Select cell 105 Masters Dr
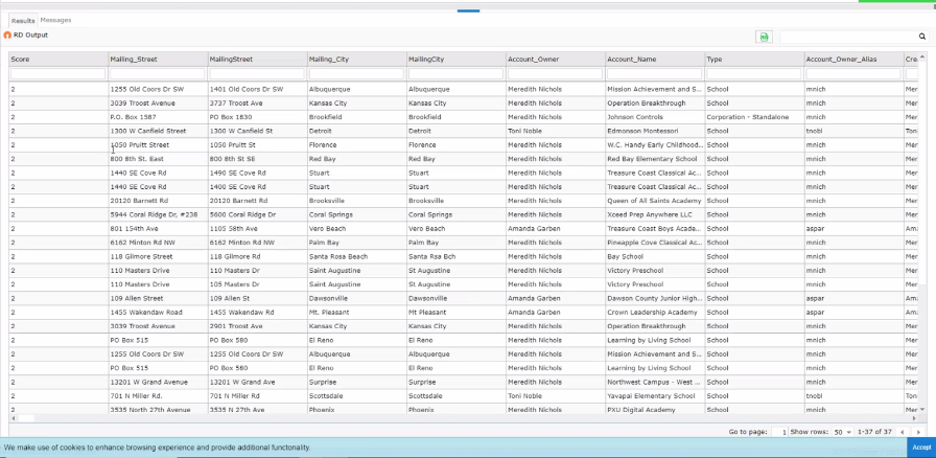 pos(257,284)
